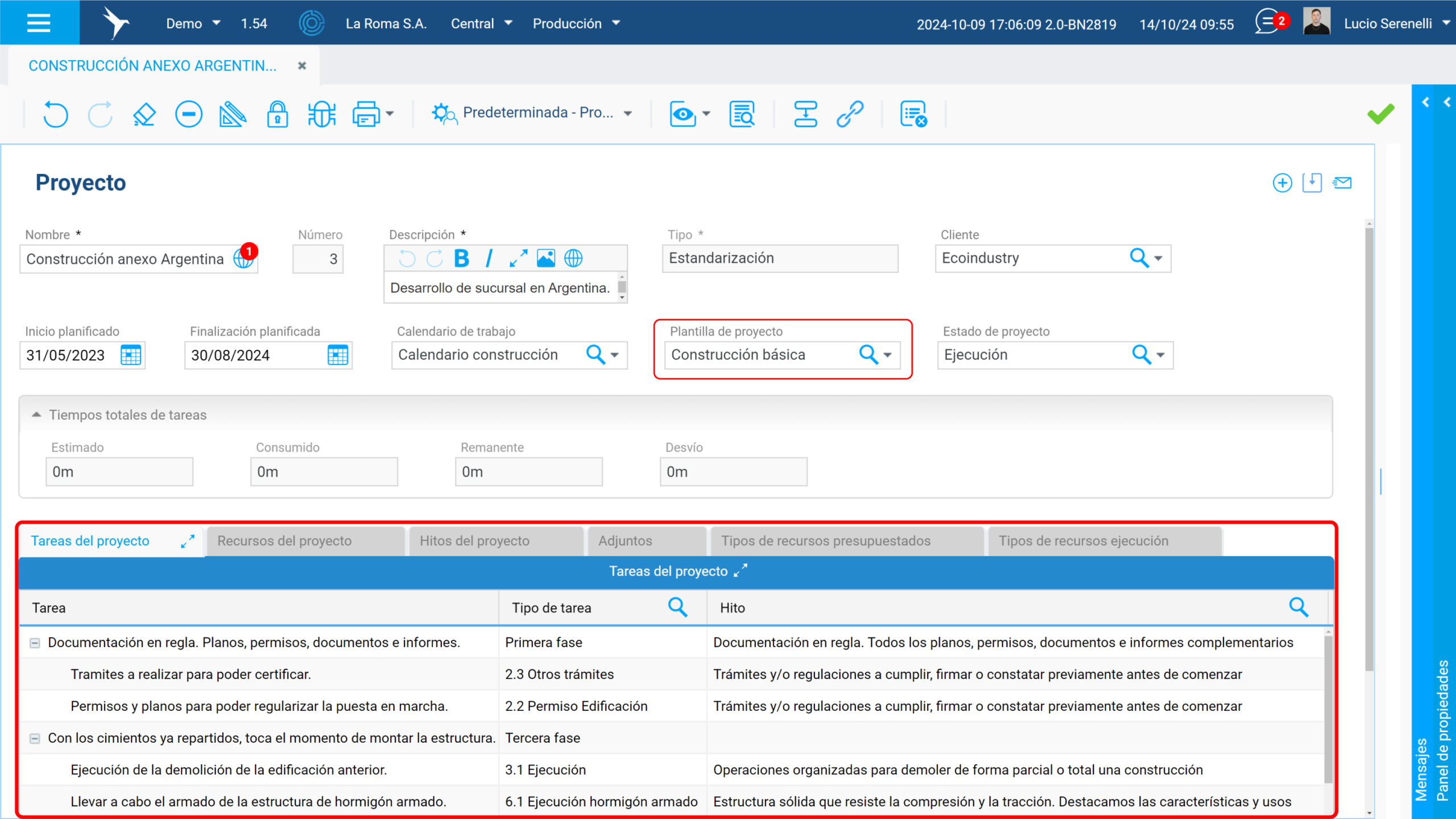The width and height of the screenshot is (1456, 819).
Task: Open Estado de proyecto dropdown arrow
Action: (1161, 355)
